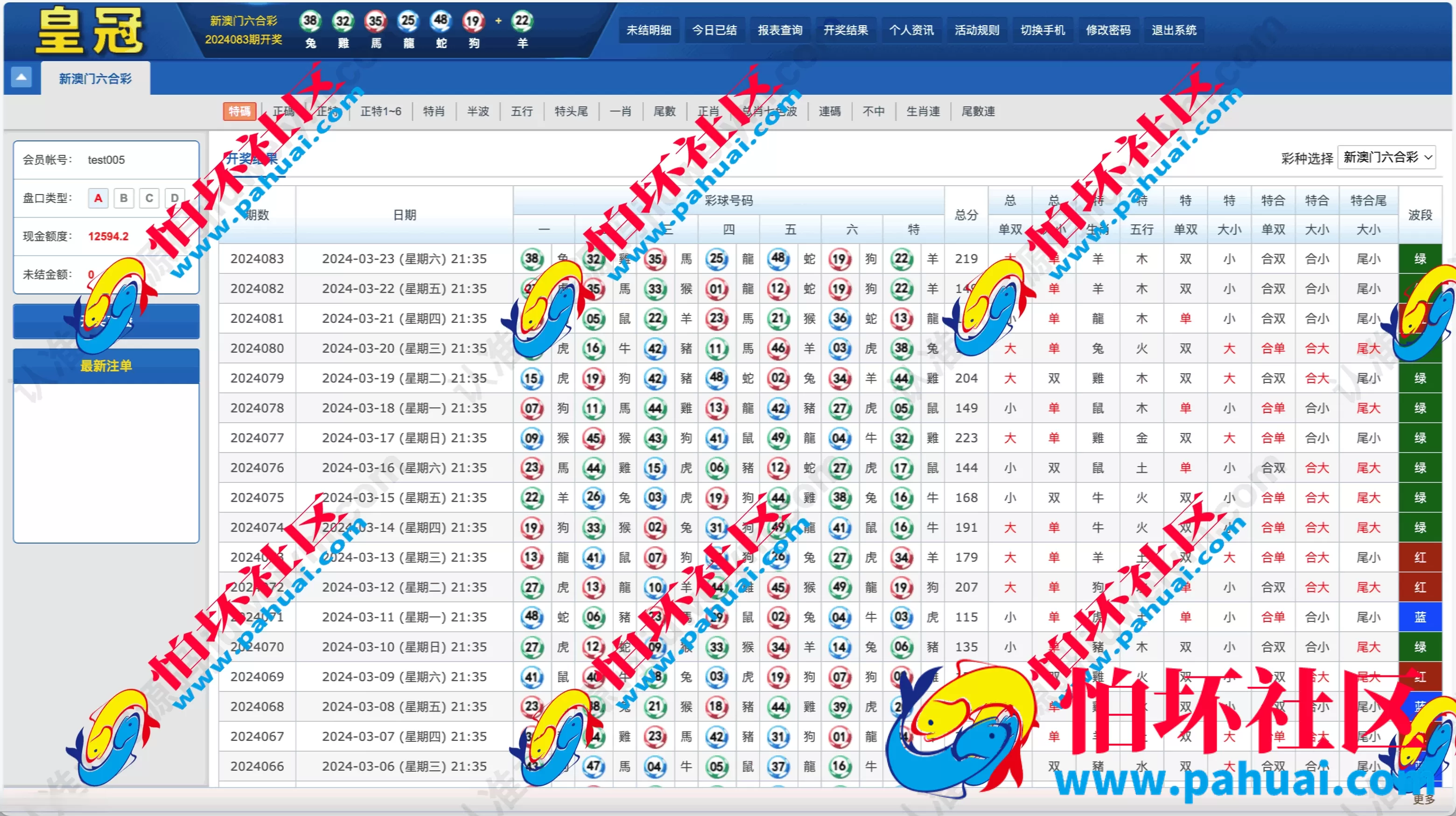Click the red 红 wave cell in row 2024073
Screen dimensions: 1456x816
tap(1420, 558)
